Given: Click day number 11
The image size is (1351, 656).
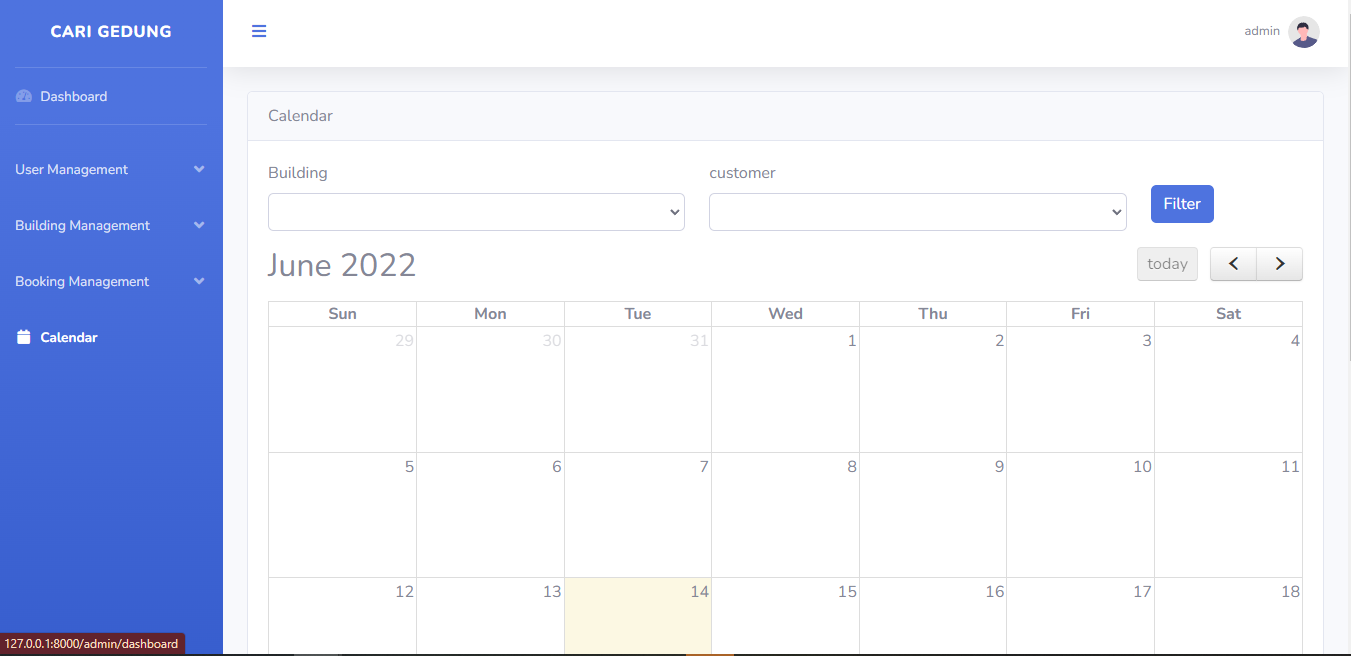Looking at the screenshot, I should point(1291,467).
